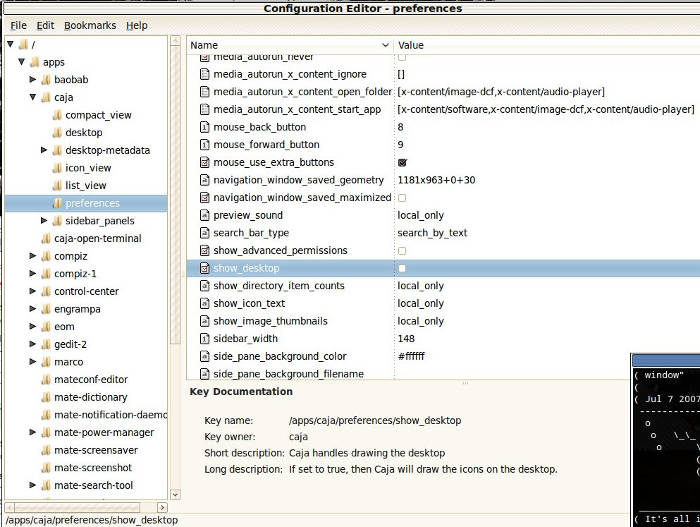Click the 1181x963+0+30 geometry value
The height and width of the screenshot is (527, 700).
(x=436, y=180)
